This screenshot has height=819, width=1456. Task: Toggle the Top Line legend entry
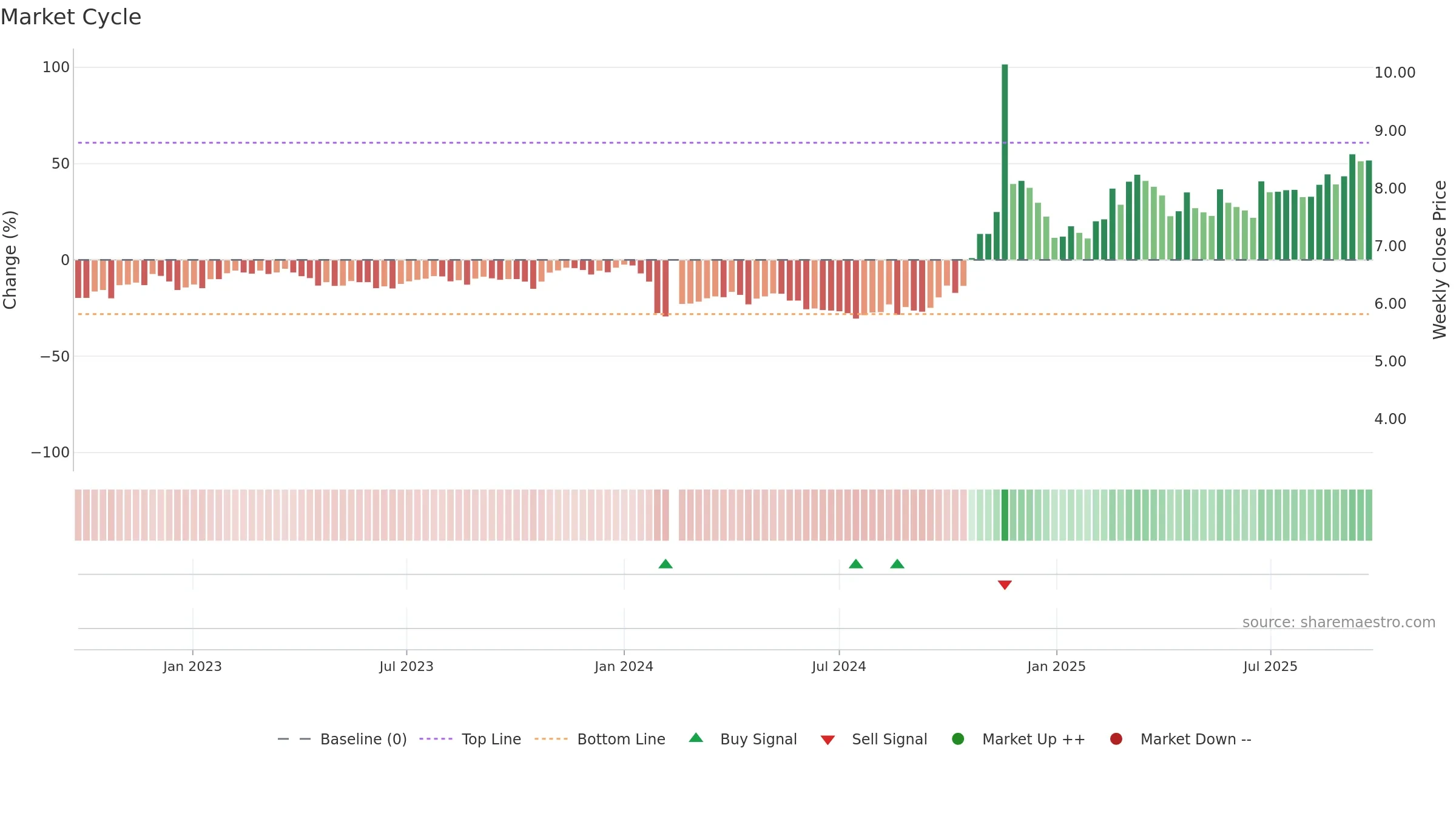(x=470, y=739)
